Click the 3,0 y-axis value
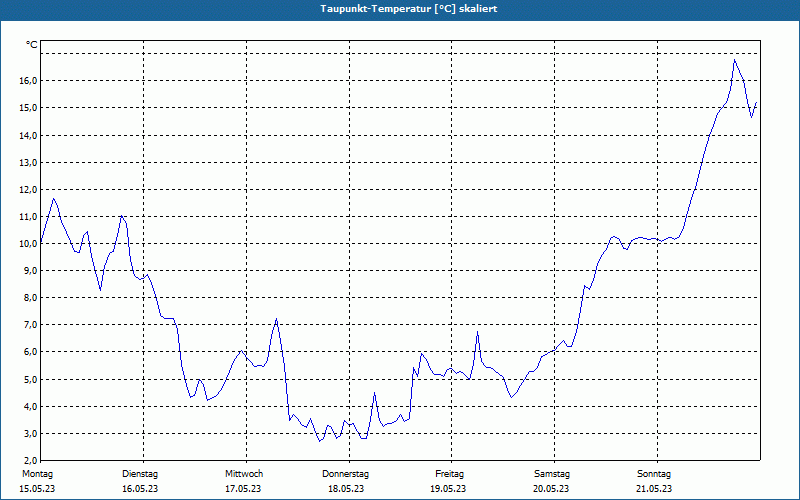This screenshot has height=500, width=800. (30, 433)
